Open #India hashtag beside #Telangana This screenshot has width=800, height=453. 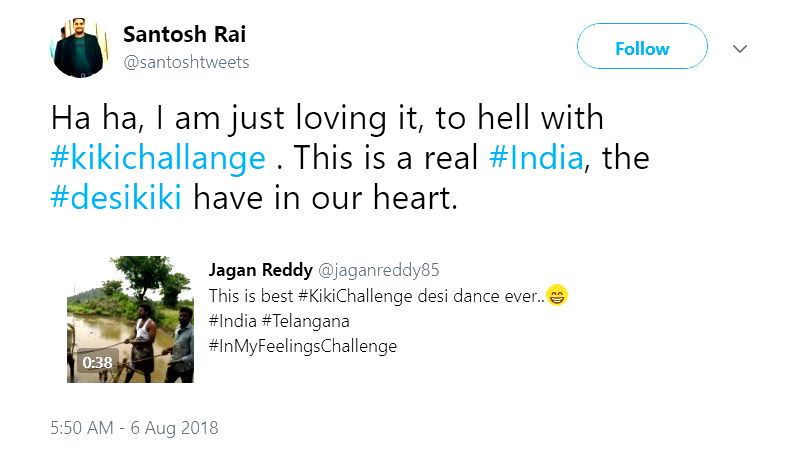[x=232, y=321]
